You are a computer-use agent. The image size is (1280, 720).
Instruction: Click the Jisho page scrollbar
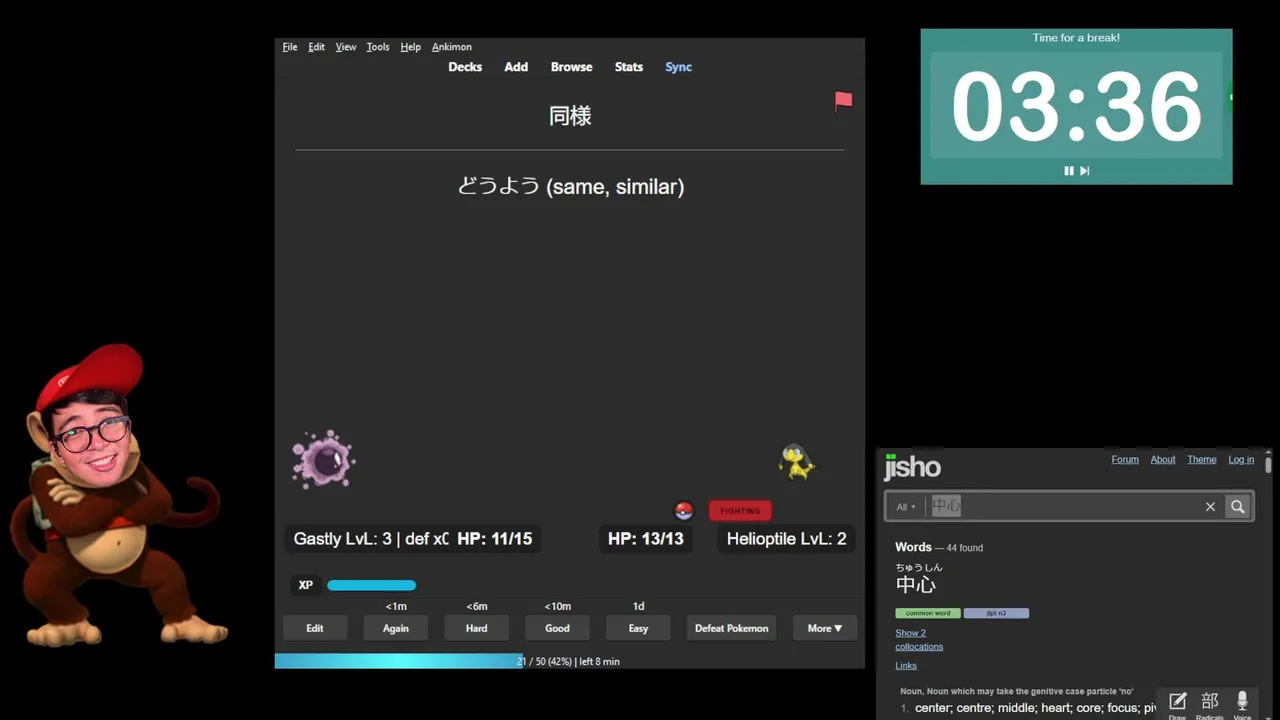1268,463
